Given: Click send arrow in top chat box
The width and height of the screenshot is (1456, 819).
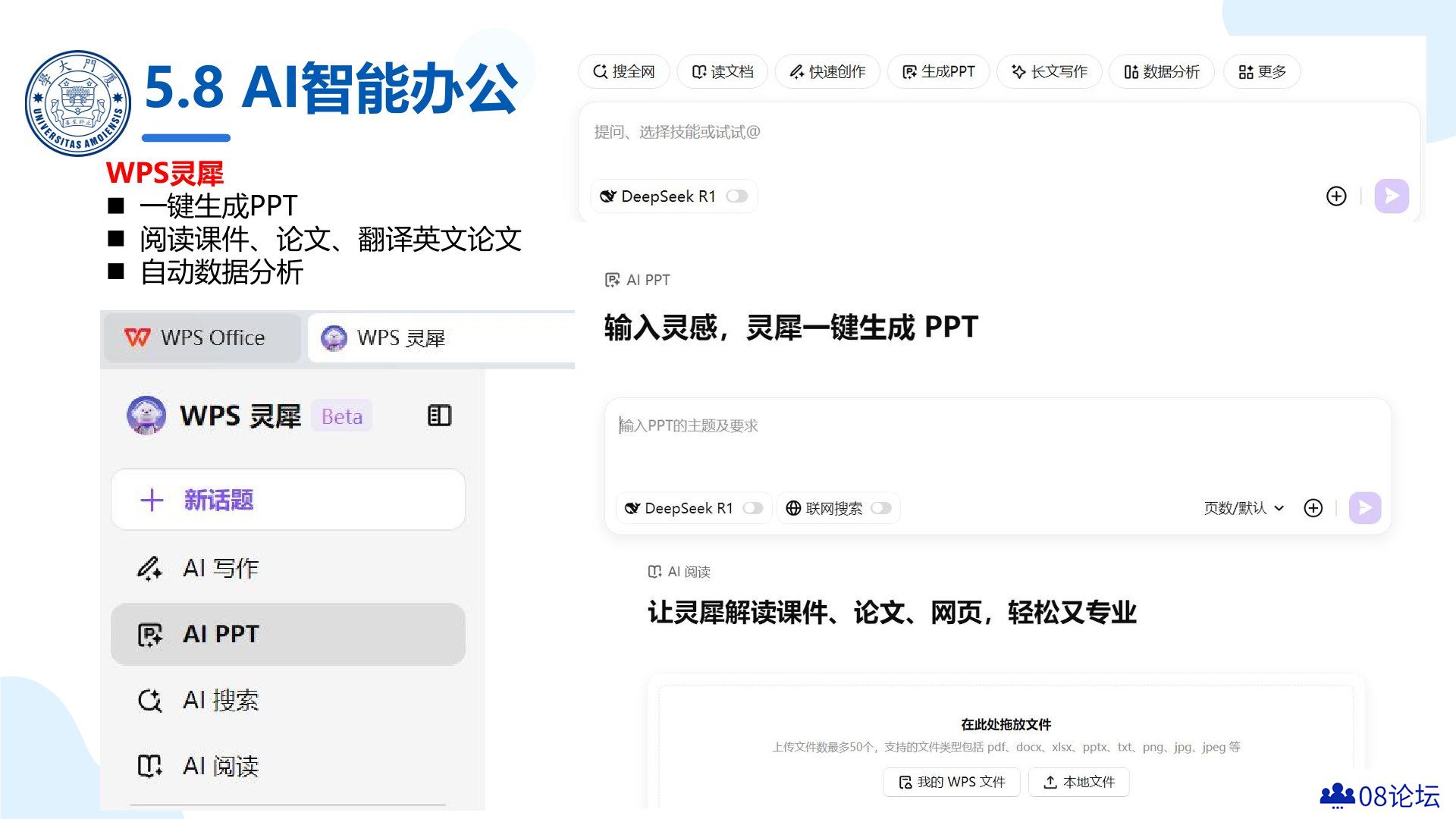Looking at the screenshot, I should click(1392, 196).
